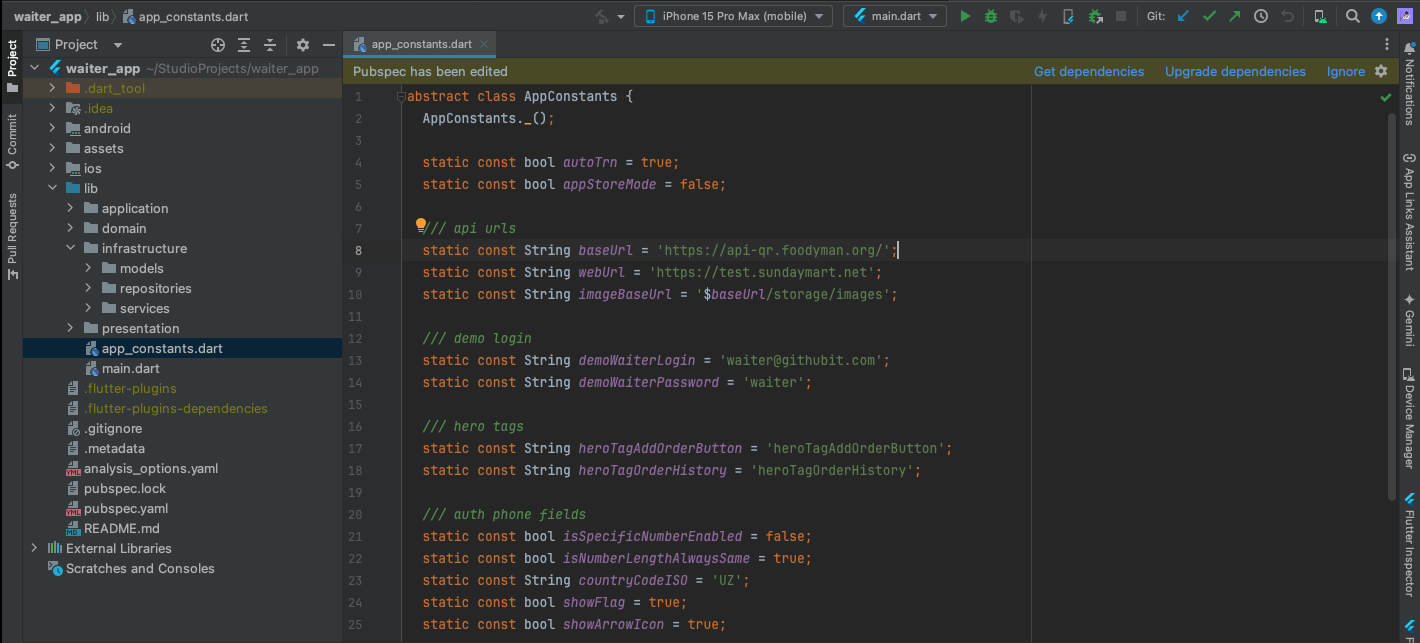Viewport: 1420px width, 643px height.
Task: Run the app with the green play button
Action: [965, 16]
